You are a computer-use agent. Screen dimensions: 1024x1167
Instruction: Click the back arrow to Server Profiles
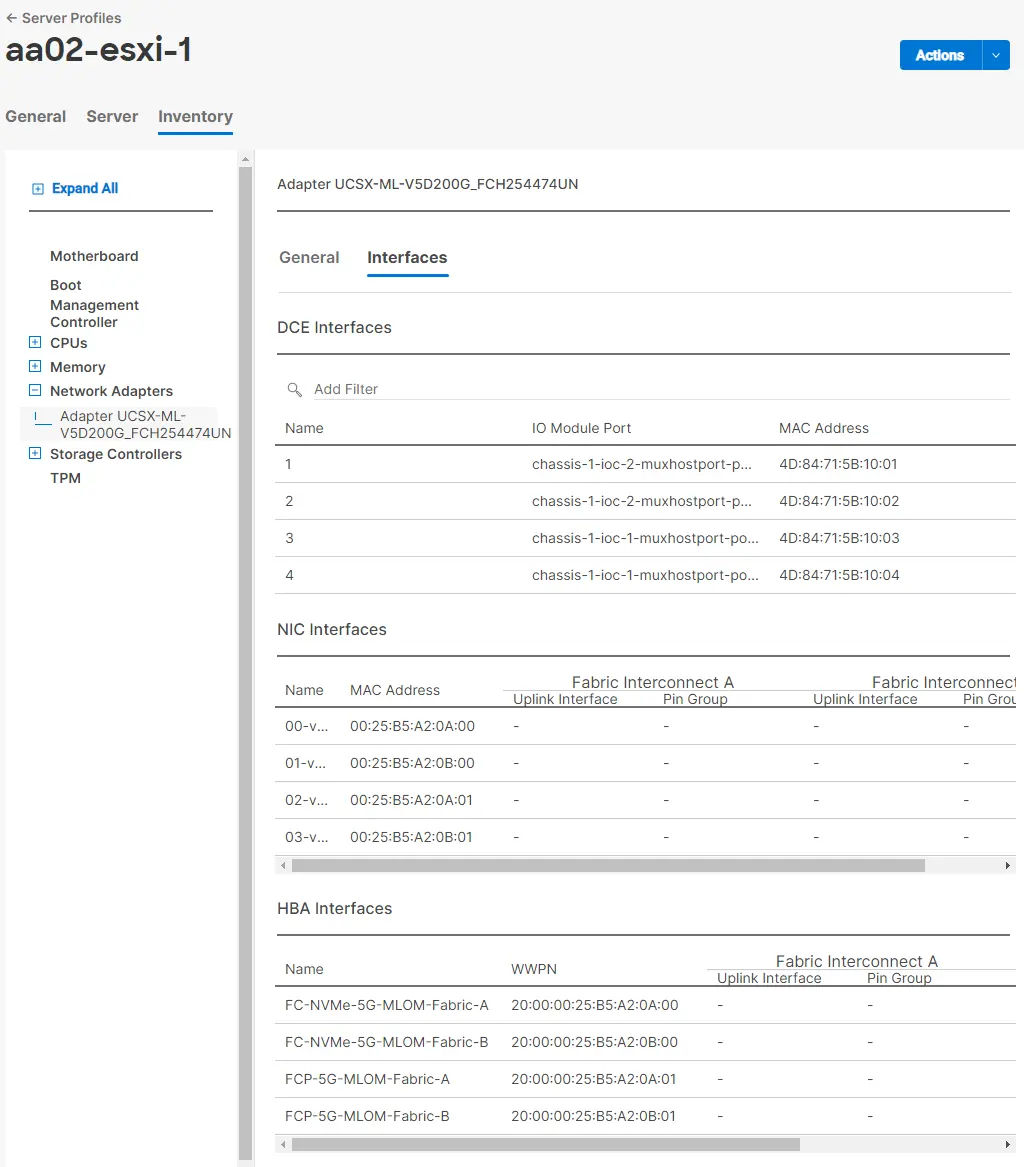point(11,18)
